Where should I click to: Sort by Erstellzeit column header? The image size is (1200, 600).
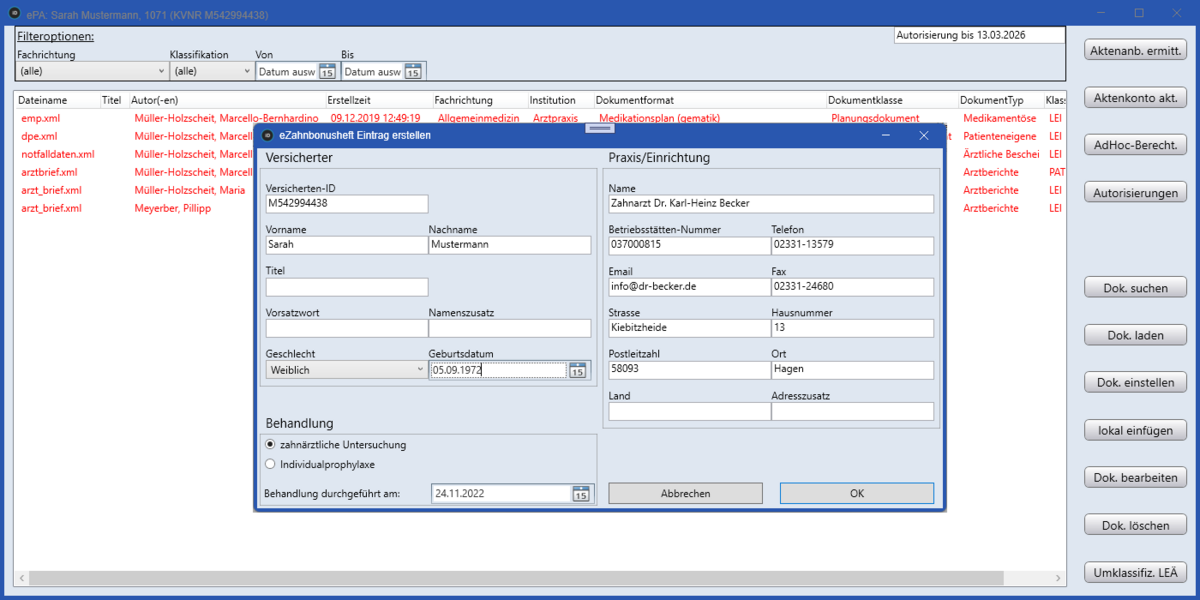pyautogui.click(x=349, y=100)
